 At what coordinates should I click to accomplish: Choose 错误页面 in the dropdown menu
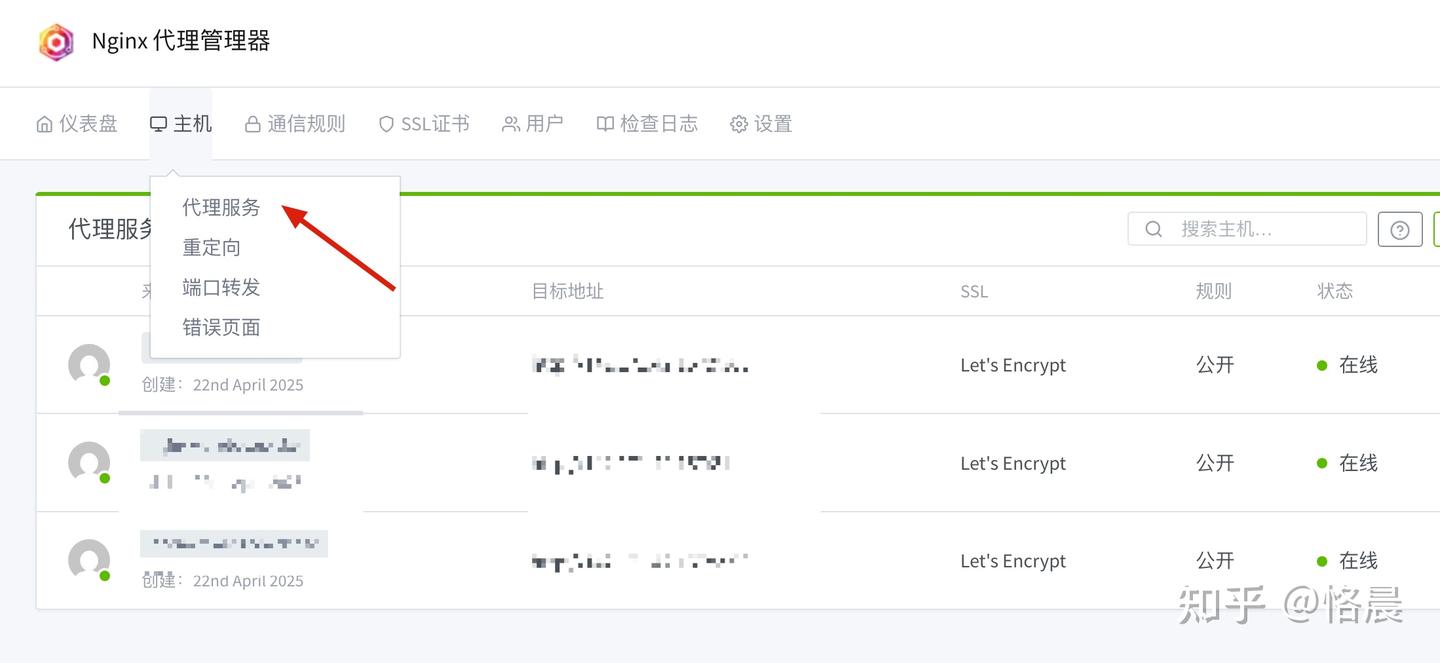(221, 327)
